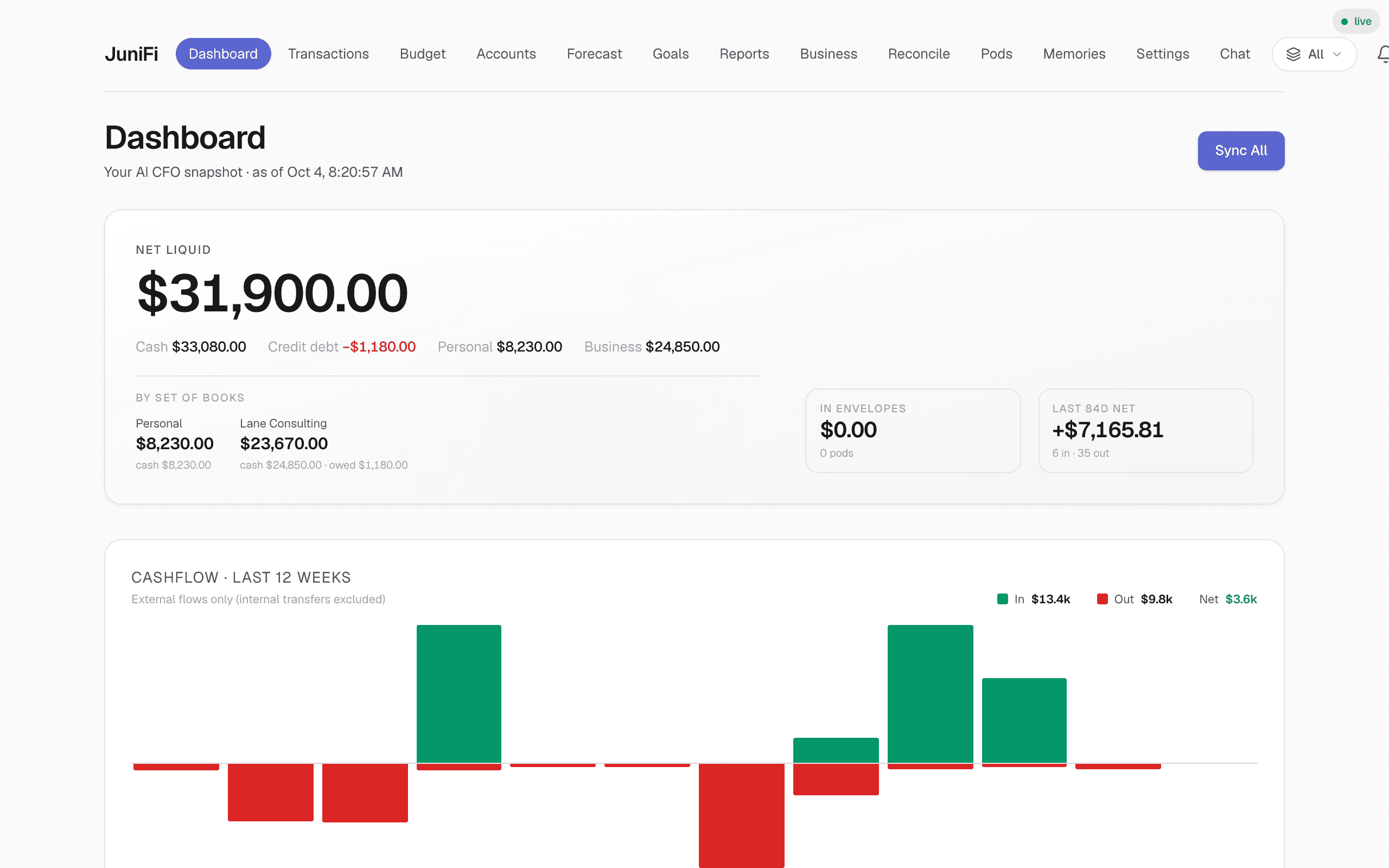Open the Accounts tab
Image resolution: width=1389 pixels, height=868 pixels.
506,54
